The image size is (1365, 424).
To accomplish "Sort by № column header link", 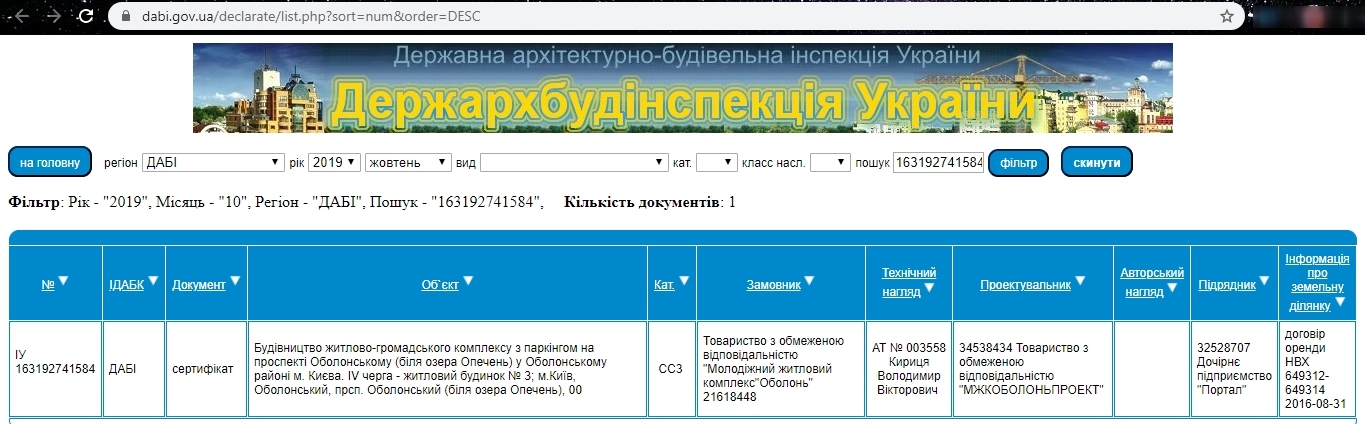I will [47, 285].
